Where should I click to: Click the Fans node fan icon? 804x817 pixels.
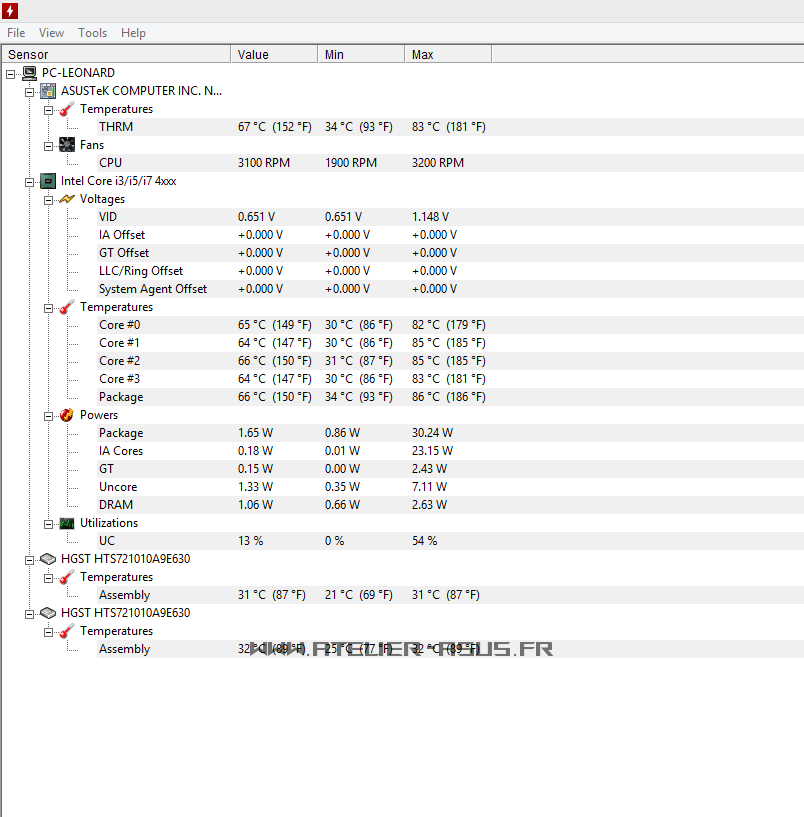coord(67,145)
